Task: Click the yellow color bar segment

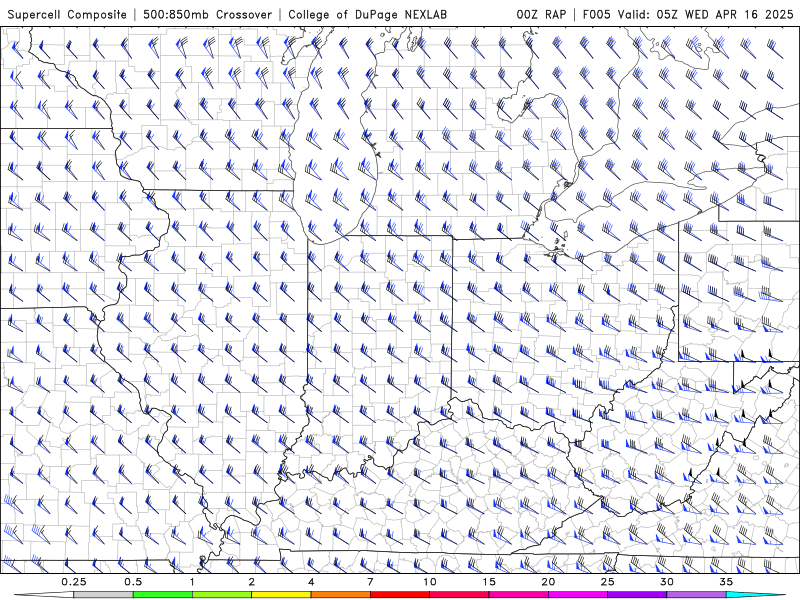Action: (281, 595)
